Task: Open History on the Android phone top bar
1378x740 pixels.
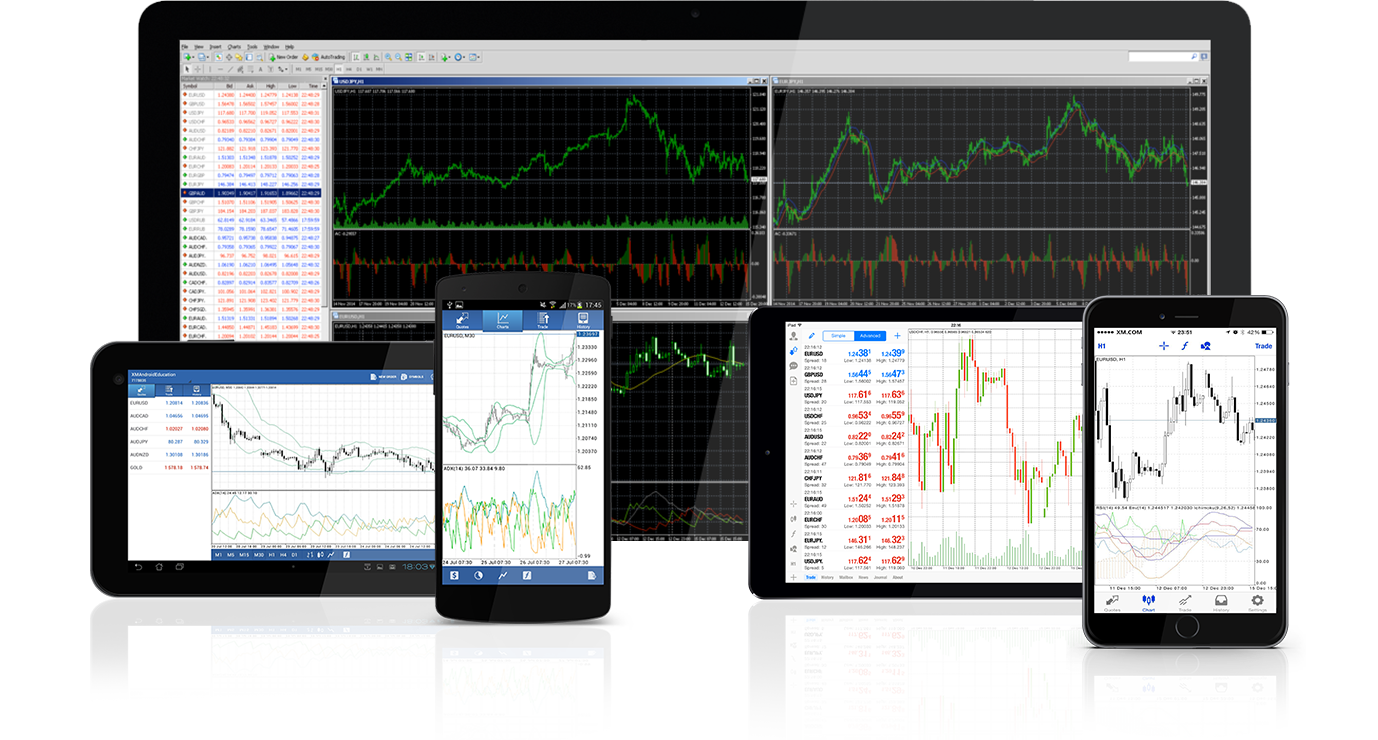Action: point(583,320)
